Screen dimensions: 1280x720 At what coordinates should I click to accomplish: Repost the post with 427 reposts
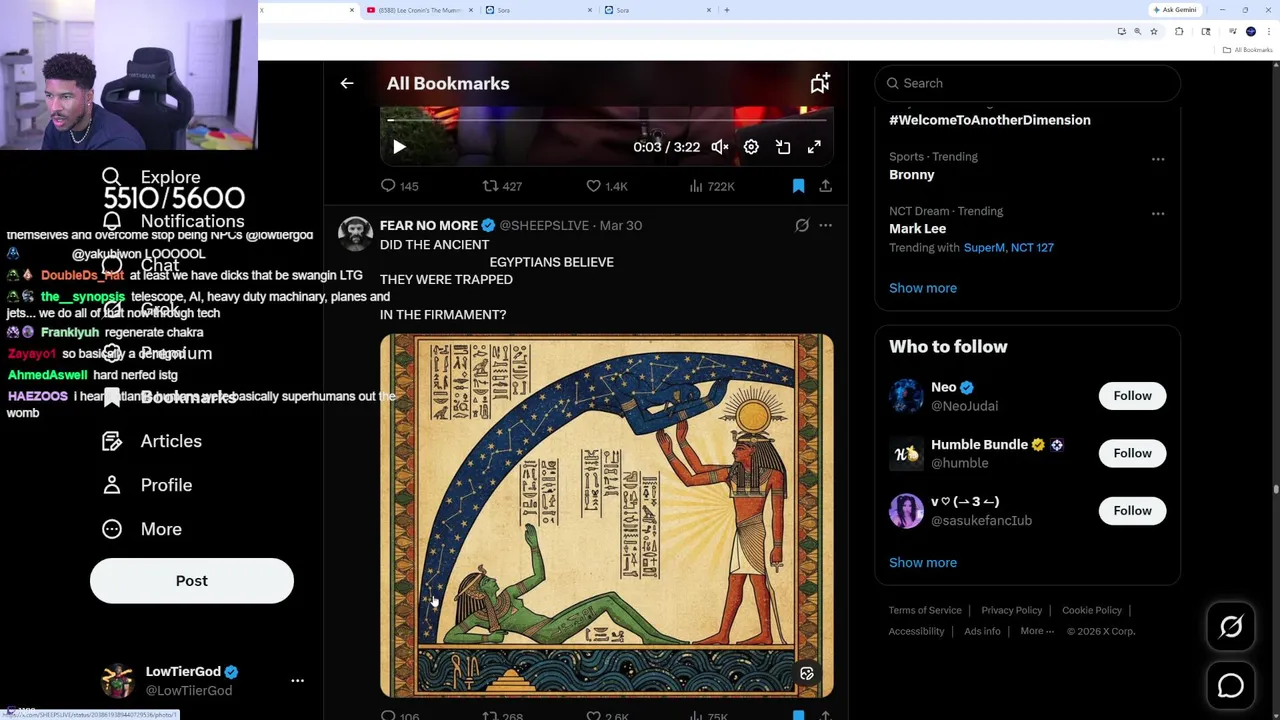(x=502, y=186)
